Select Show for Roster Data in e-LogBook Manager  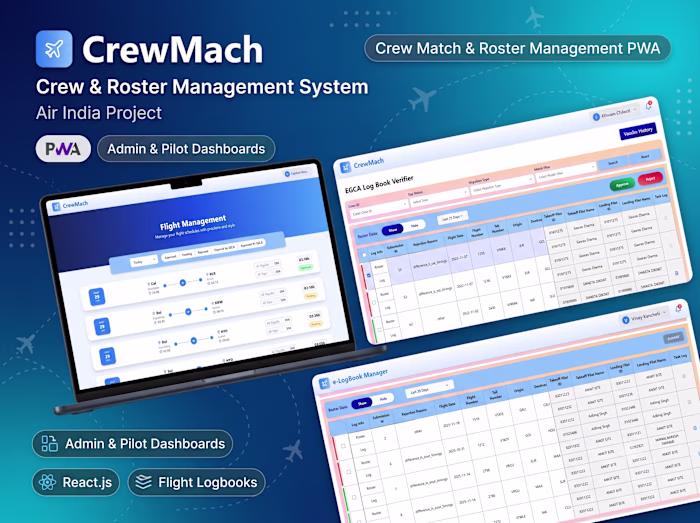[362, 403]
